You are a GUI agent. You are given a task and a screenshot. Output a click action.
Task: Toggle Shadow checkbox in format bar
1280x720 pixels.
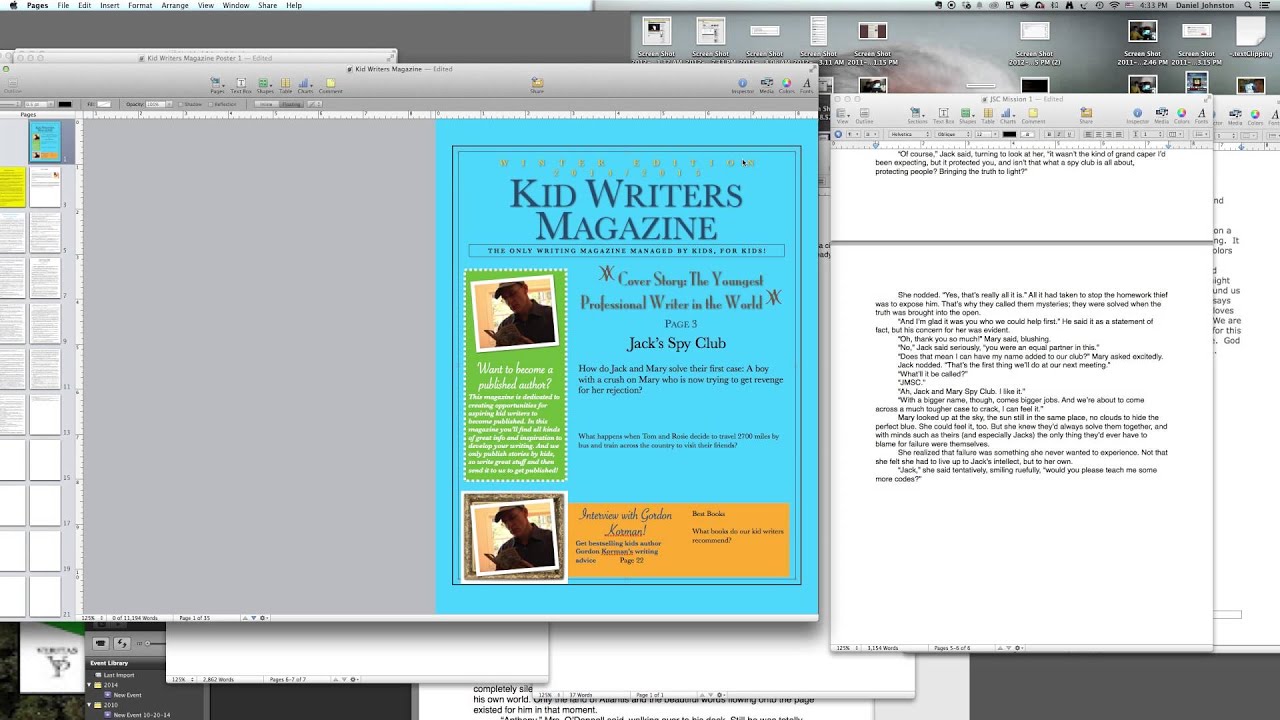tap(190, 104)
